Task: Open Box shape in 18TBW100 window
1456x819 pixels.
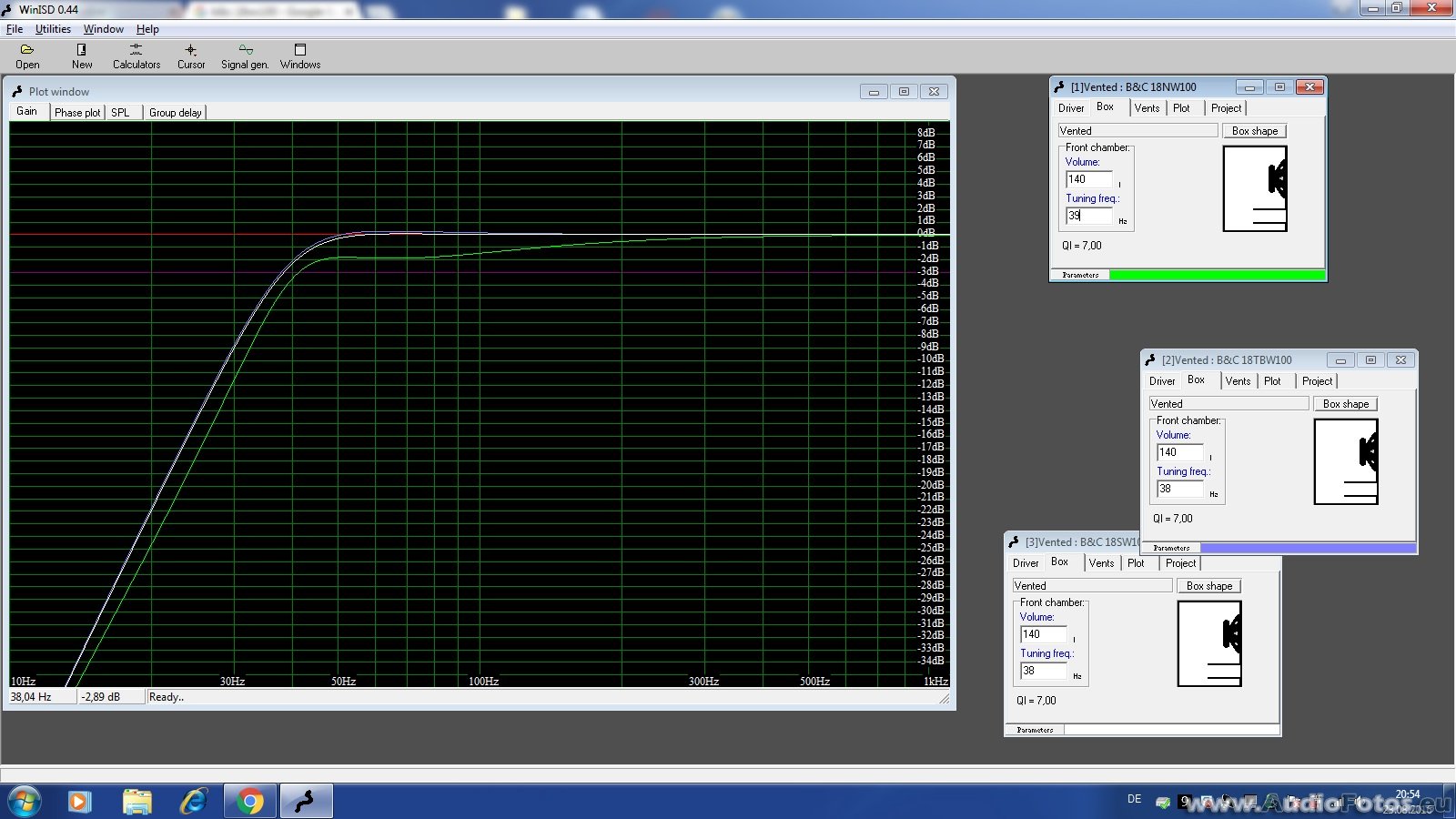Action: tap(1346, 404)
